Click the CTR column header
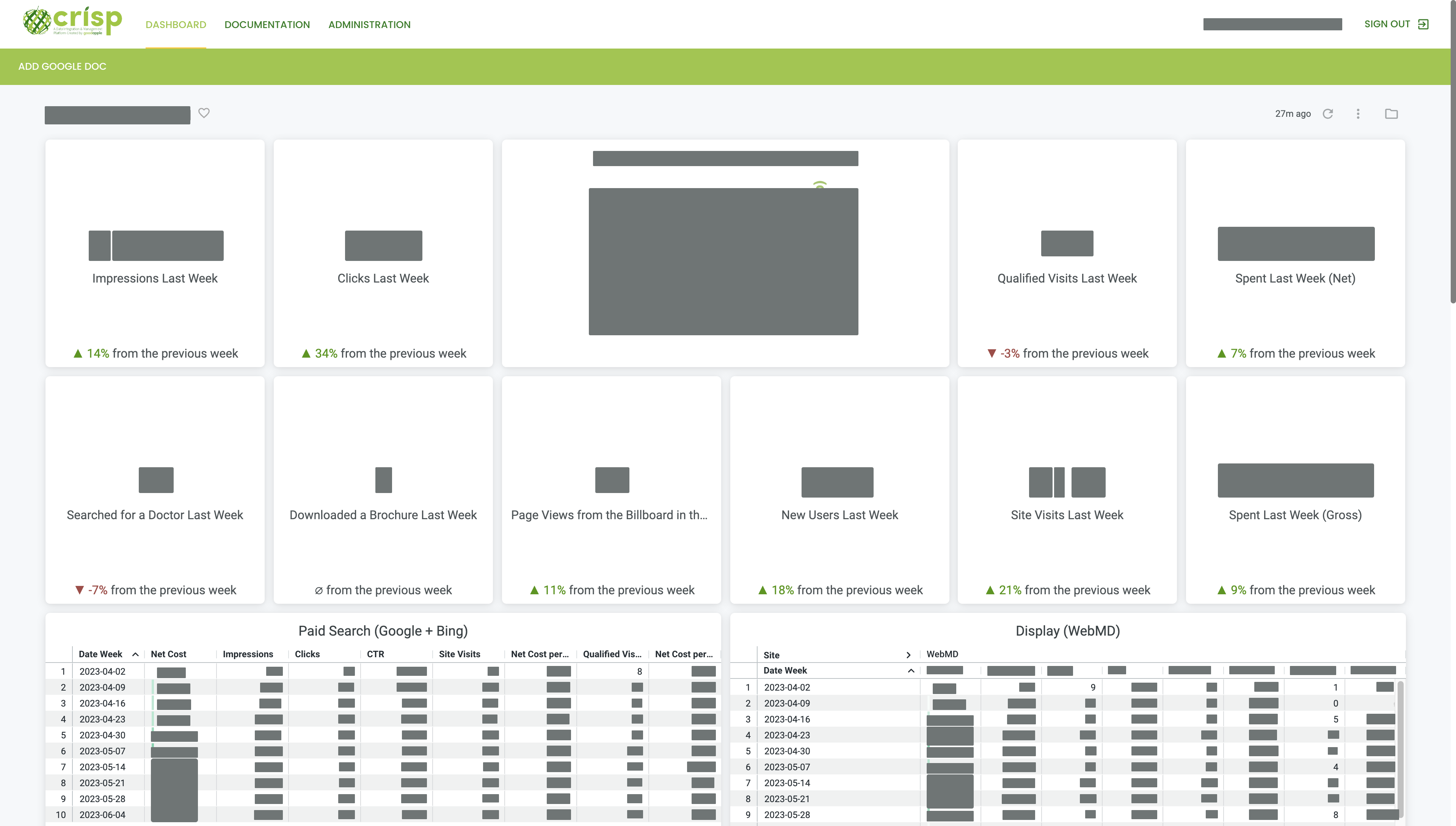The height and width of the screenshot is (826, 1456). 375,654
